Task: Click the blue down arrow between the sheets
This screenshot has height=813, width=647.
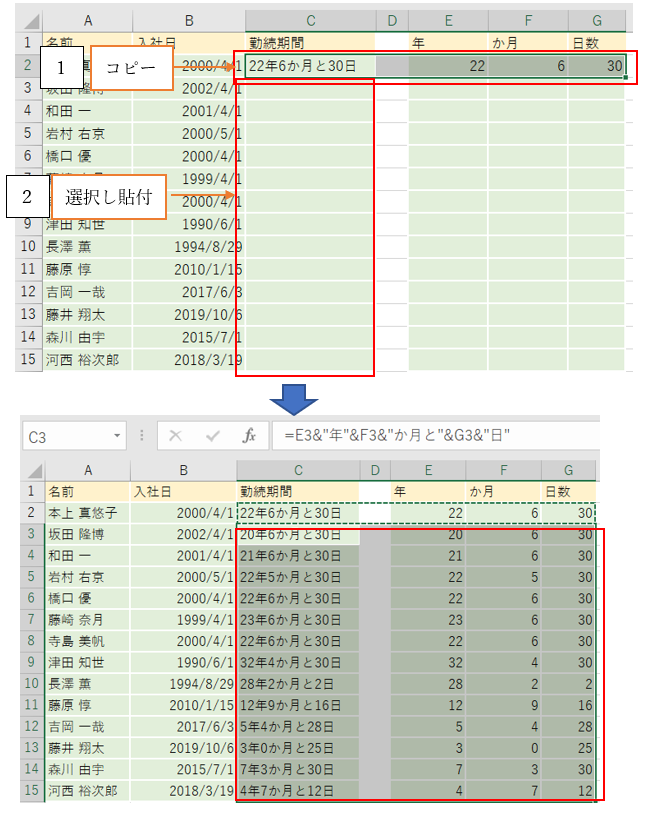Action: [x=294, y=396]
